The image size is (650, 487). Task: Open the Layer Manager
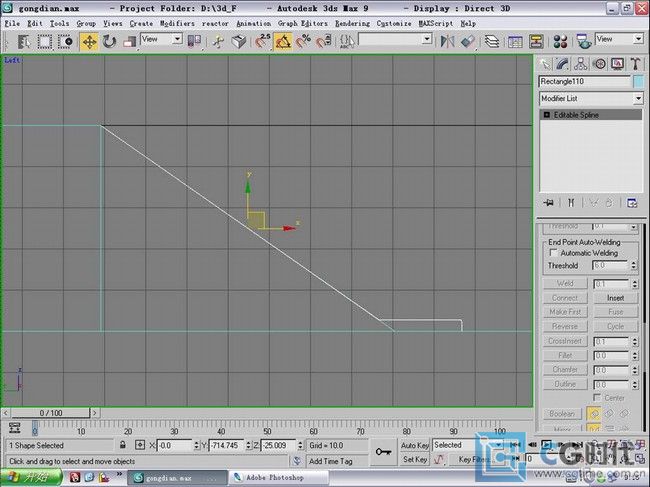click(x=492, y=41)
